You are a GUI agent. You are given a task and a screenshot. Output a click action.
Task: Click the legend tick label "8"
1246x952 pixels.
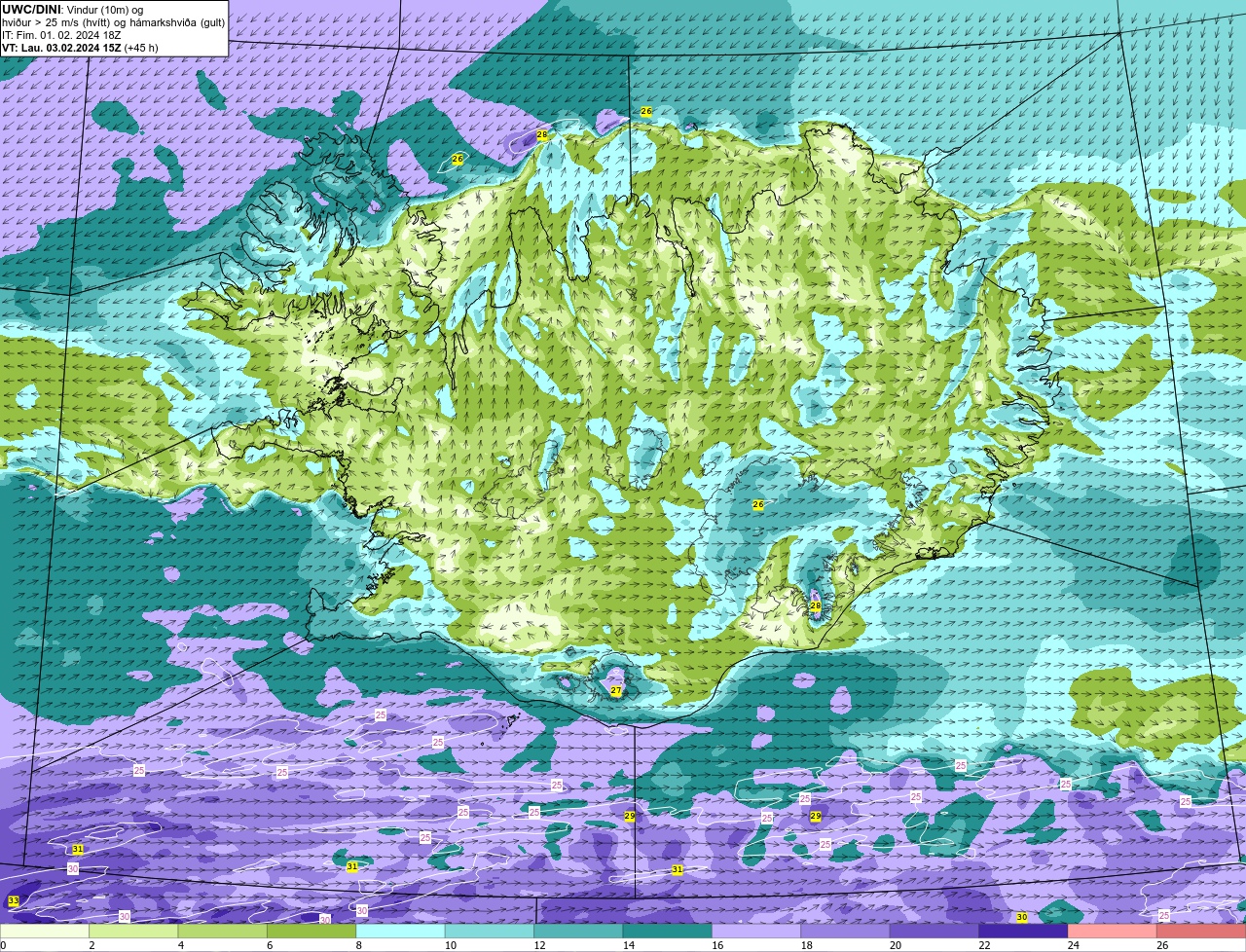357,945
